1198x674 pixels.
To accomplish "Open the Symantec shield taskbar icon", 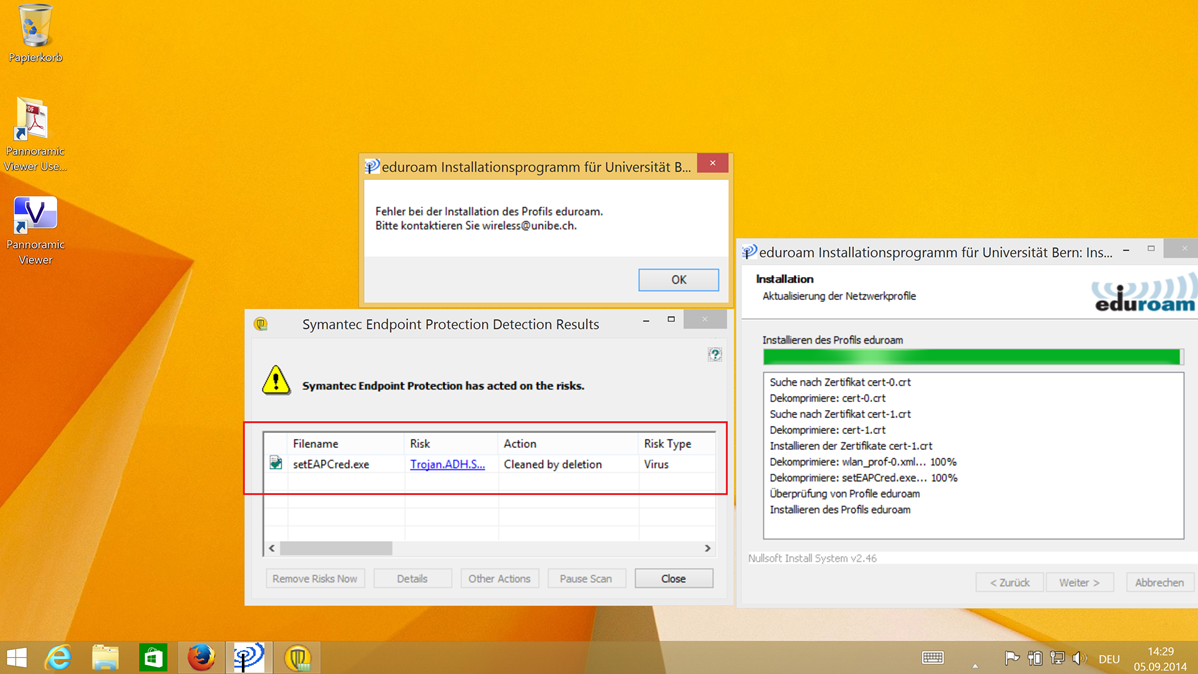I will (298, 657).
